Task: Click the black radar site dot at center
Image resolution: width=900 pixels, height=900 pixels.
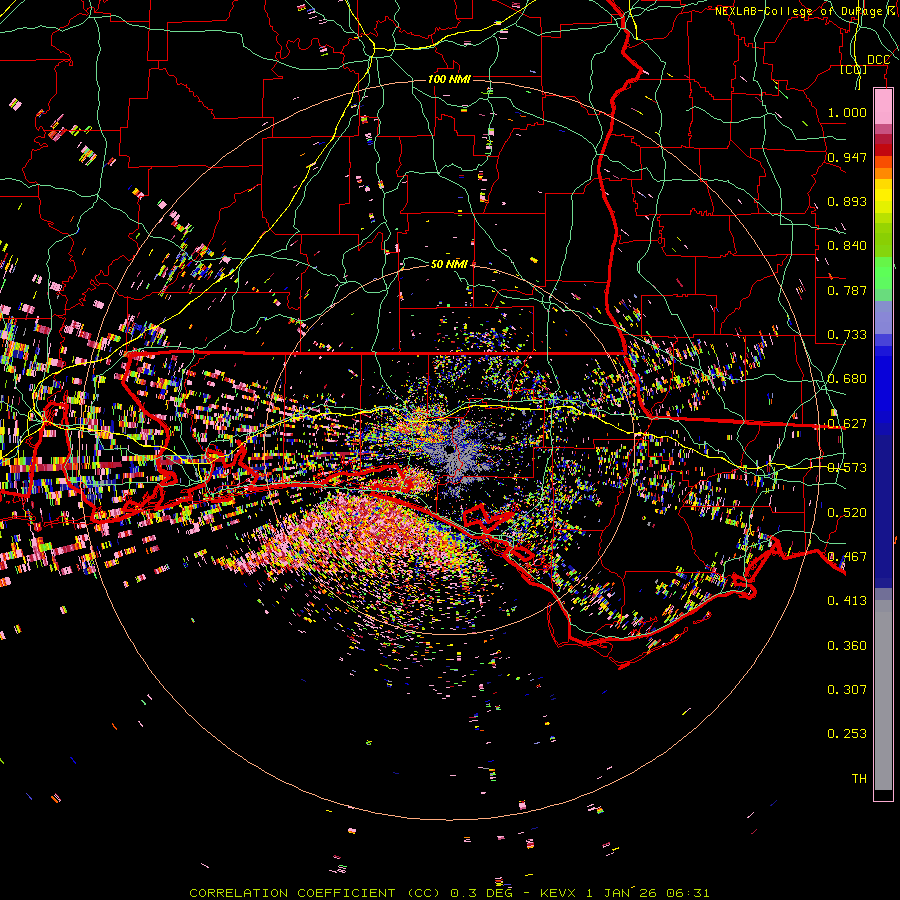Action: (449, 451)
